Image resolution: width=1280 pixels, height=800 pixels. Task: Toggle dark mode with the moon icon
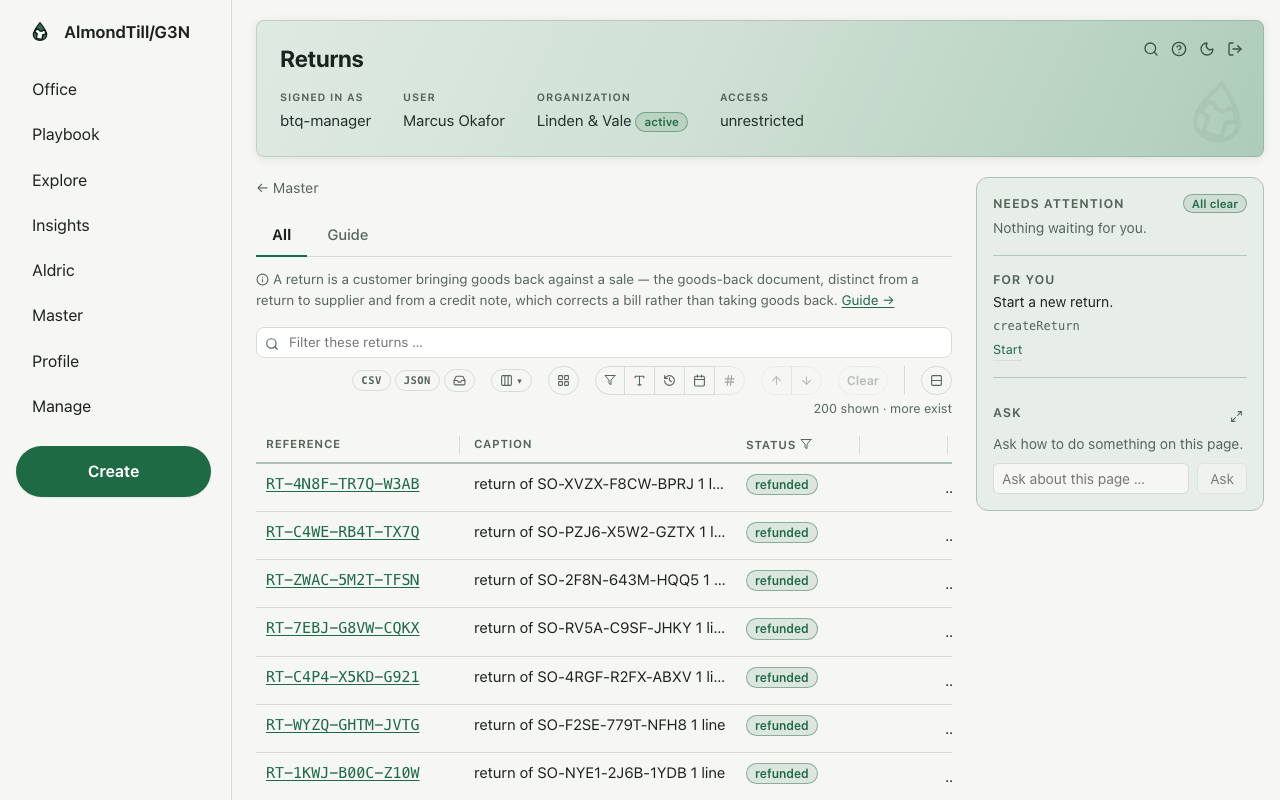pos(1207,49)
